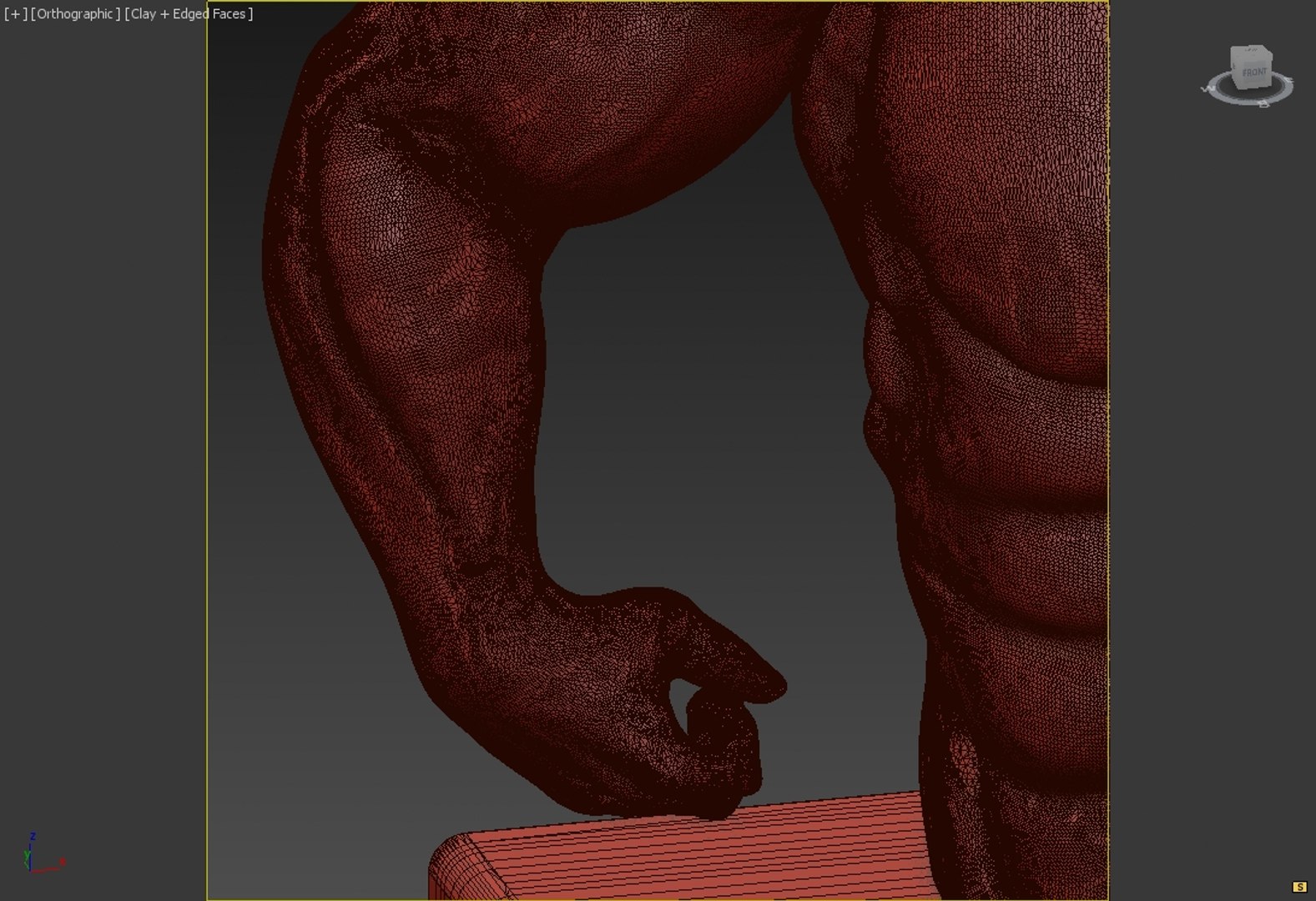Open the Clay + Edged Faces shading menu
Screen dimensions: 1316x901
(189, 14)
